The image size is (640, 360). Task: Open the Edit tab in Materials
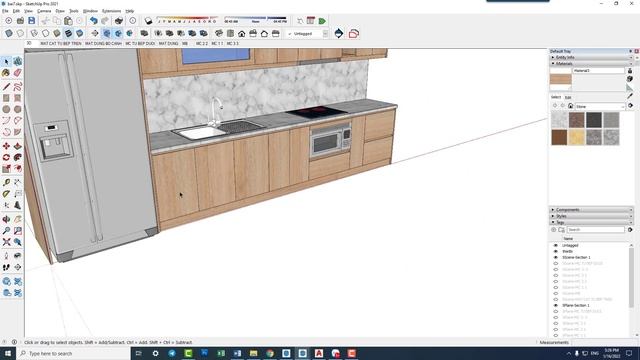pyautogui.click(x=568, y=98)
